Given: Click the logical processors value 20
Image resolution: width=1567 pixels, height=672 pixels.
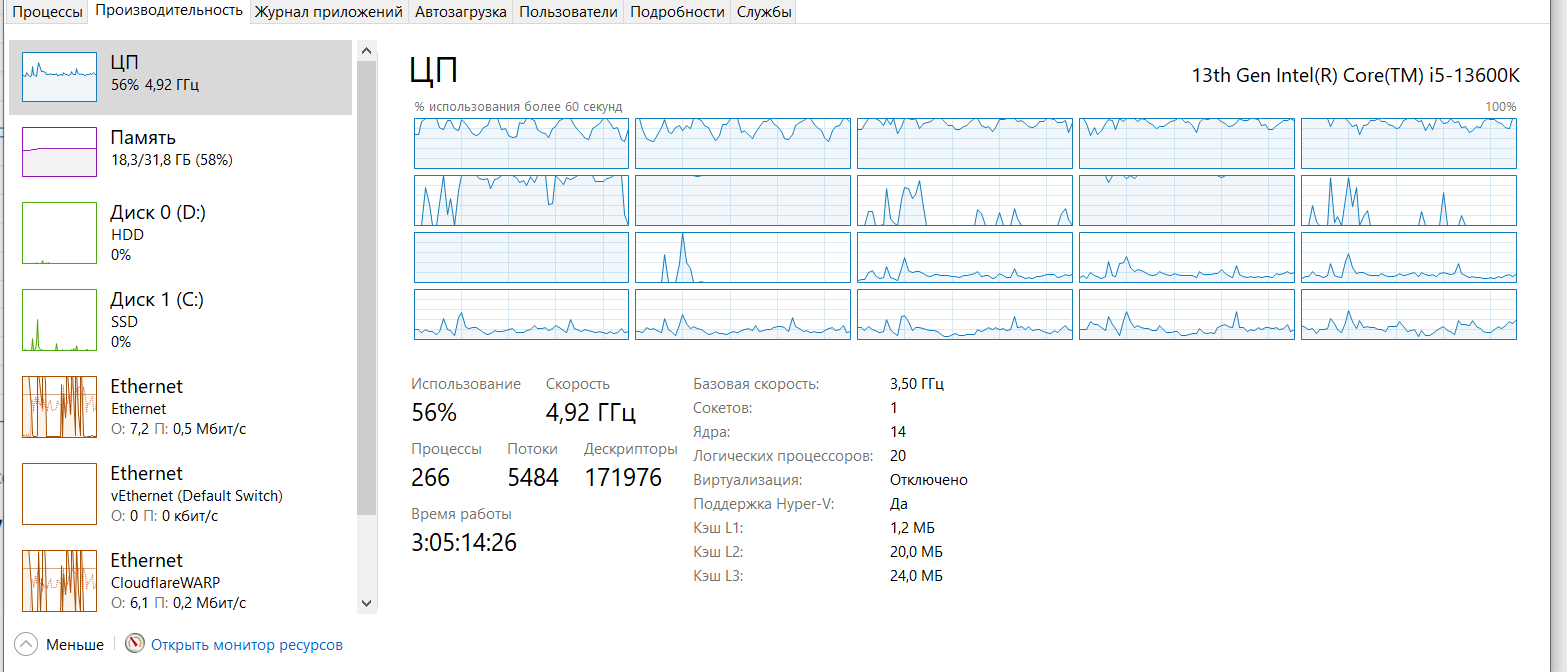Looking at the screenshot, I should pyautogui.click(x=898, y=456).
